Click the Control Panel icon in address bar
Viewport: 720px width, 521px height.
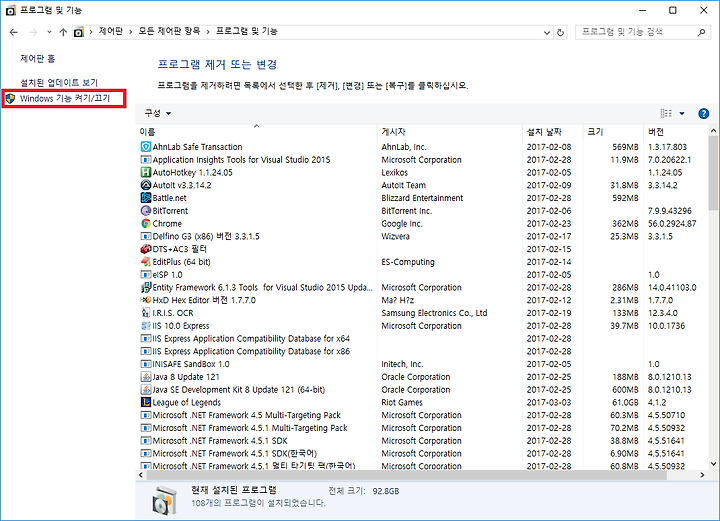pyautogui.click(x=79, y=32)
